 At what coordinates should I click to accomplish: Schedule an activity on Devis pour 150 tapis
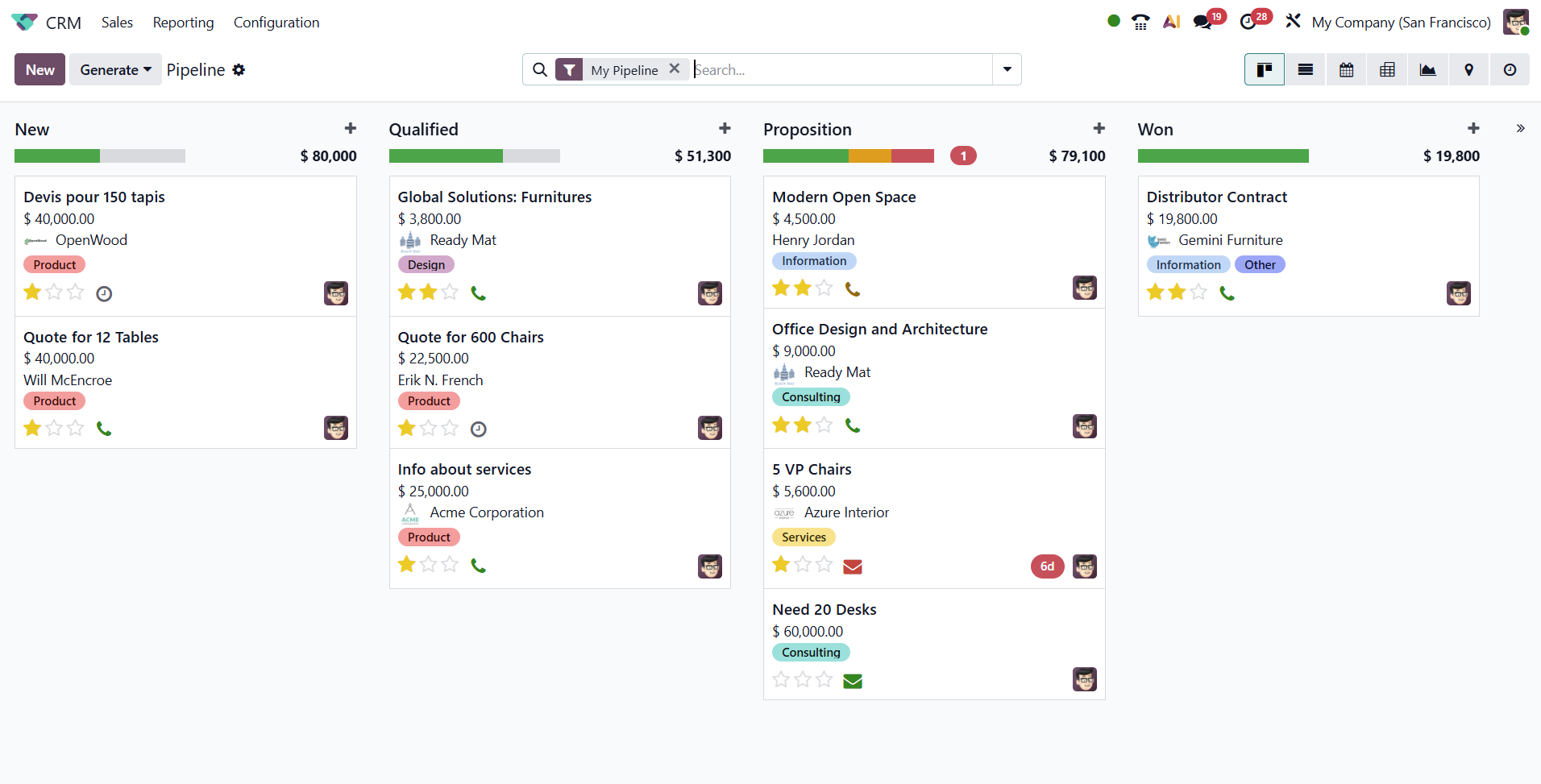point(103,293)
